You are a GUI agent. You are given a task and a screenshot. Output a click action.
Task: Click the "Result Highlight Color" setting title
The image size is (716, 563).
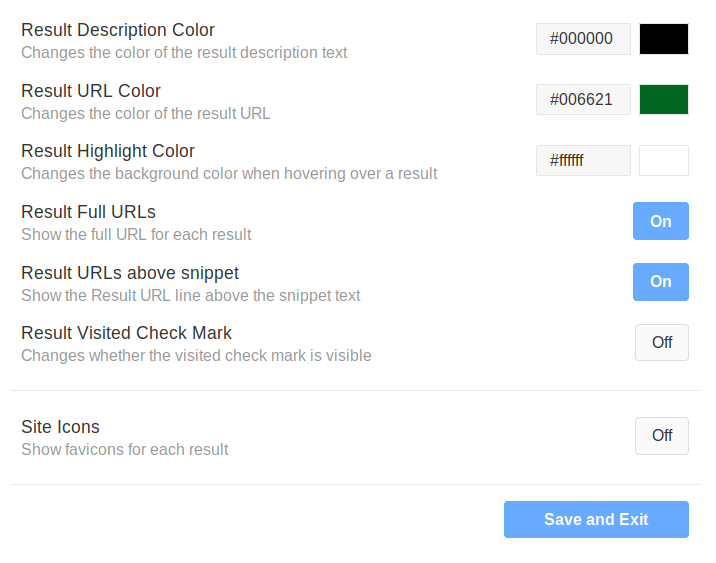click(x=108, y=151)
